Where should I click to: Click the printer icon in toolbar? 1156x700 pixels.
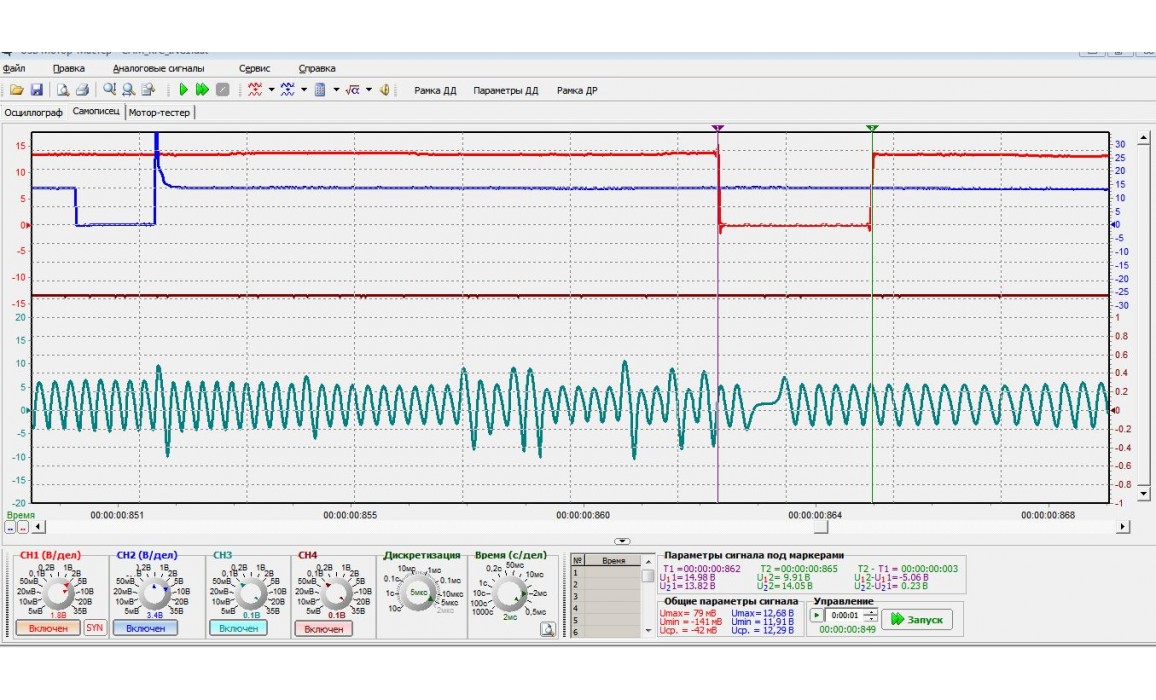tap(83, 90)
